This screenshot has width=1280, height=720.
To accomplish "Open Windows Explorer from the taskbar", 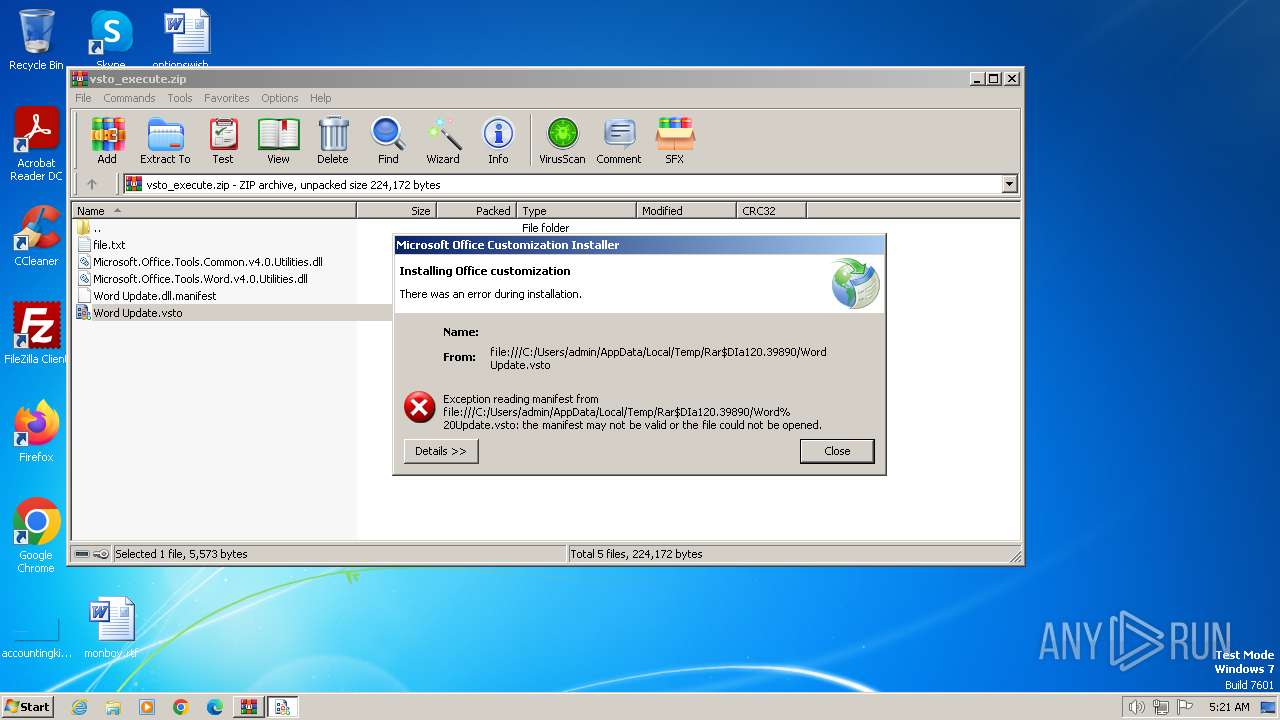I will [113, 707].
